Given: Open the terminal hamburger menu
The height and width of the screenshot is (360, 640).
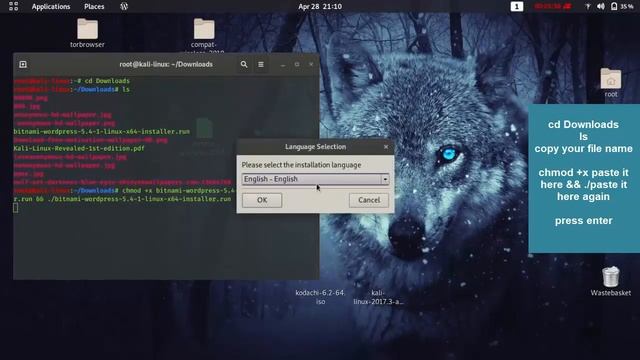Looking at the screenshot, I should tap(261, 64).
